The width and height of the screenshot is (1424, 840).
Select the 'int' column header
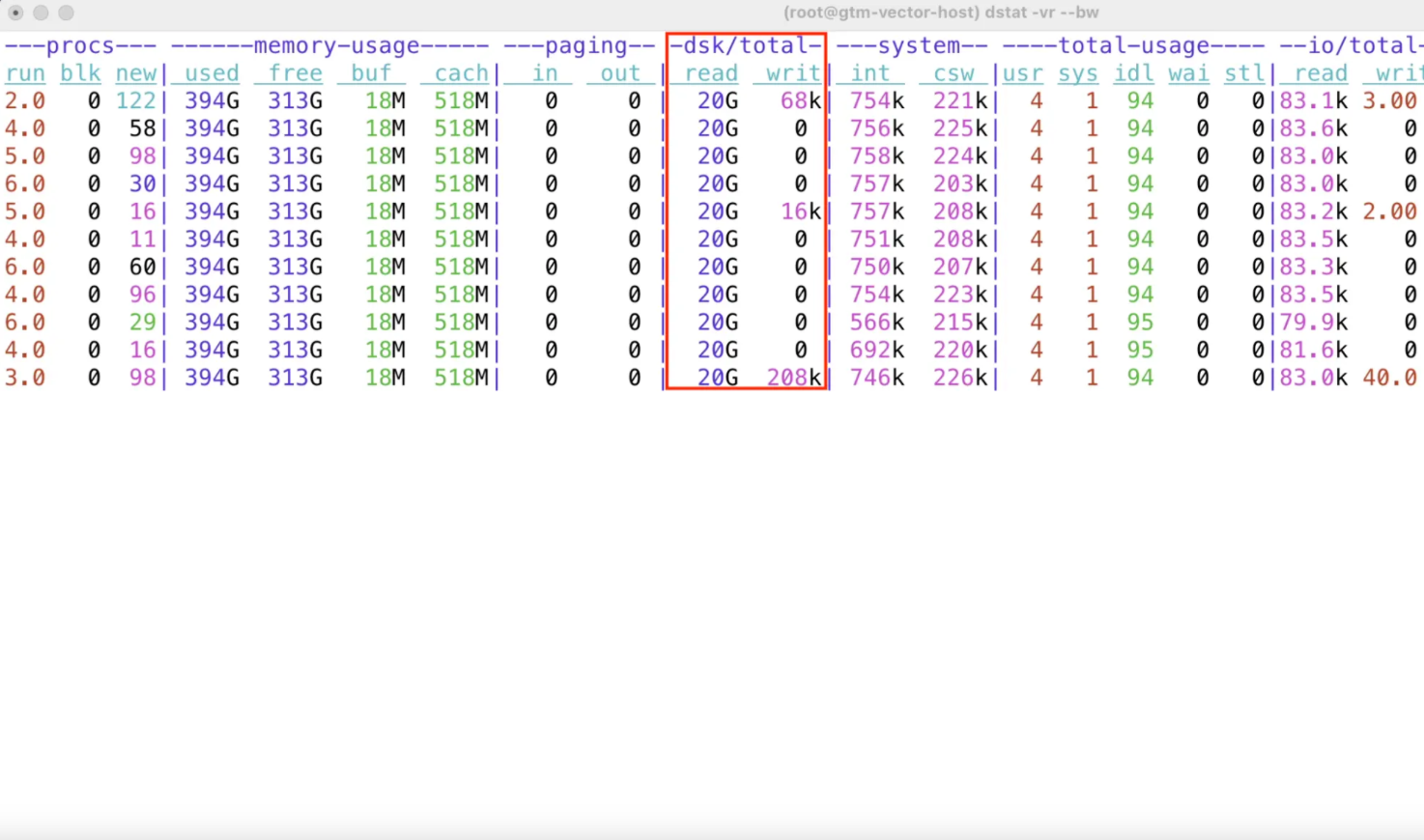870,73
